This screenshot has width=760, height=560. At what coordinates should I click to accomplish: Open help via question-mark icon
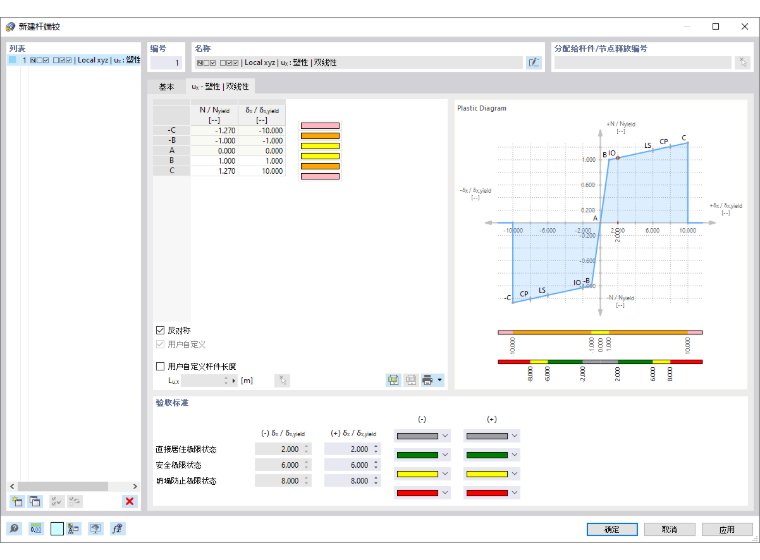tap(14, 528)
